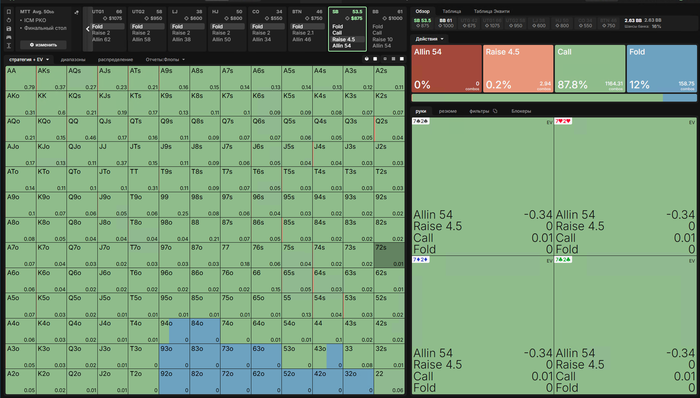
Task: Click the tag icon next to фильтры
Action: coord(495,111)
